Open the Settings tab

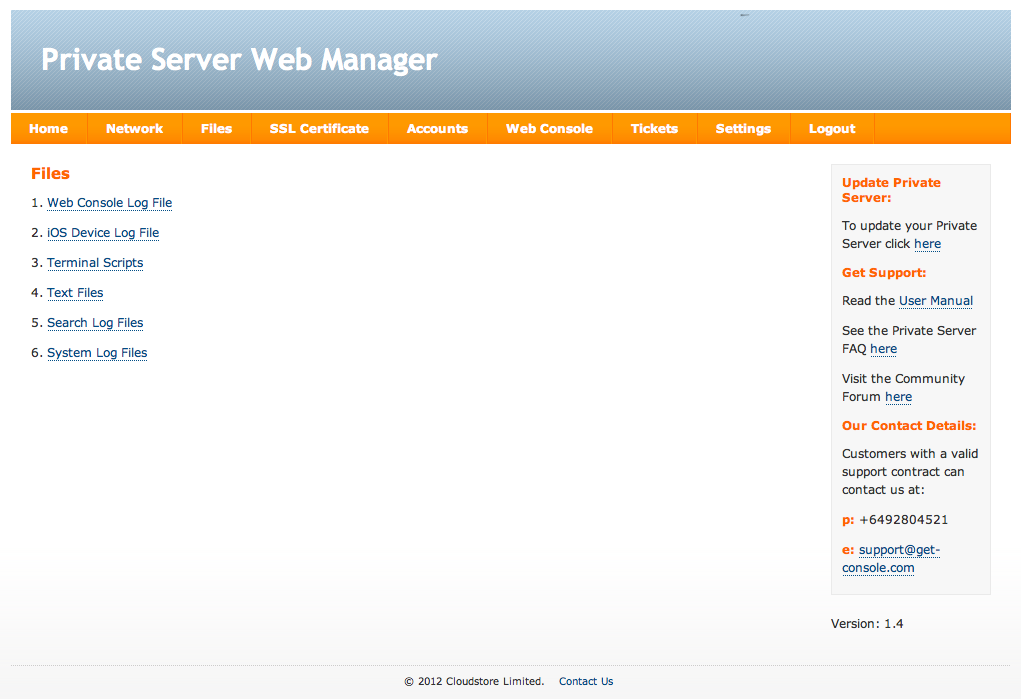tap(743, 128)
